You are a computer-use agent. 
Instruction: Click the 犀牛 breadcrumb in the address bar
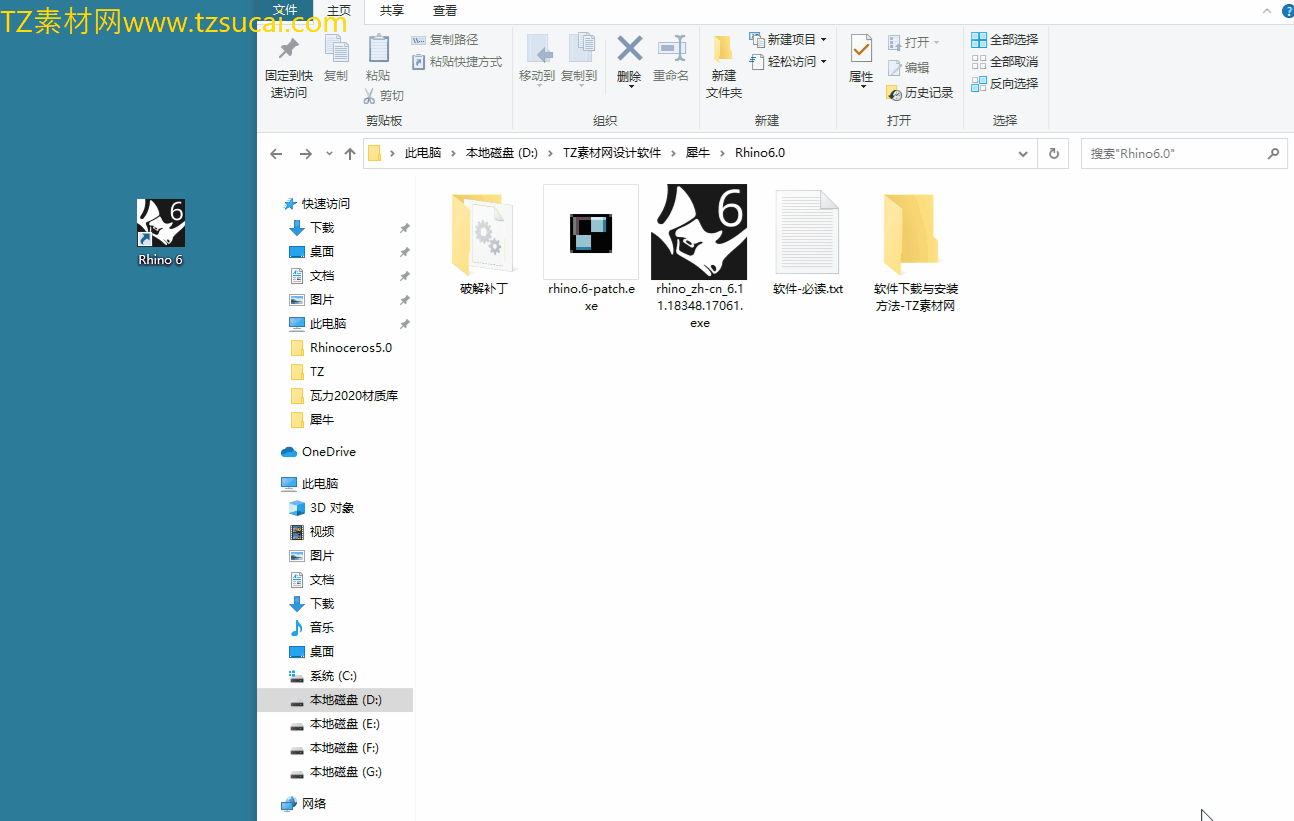[697, 153]
